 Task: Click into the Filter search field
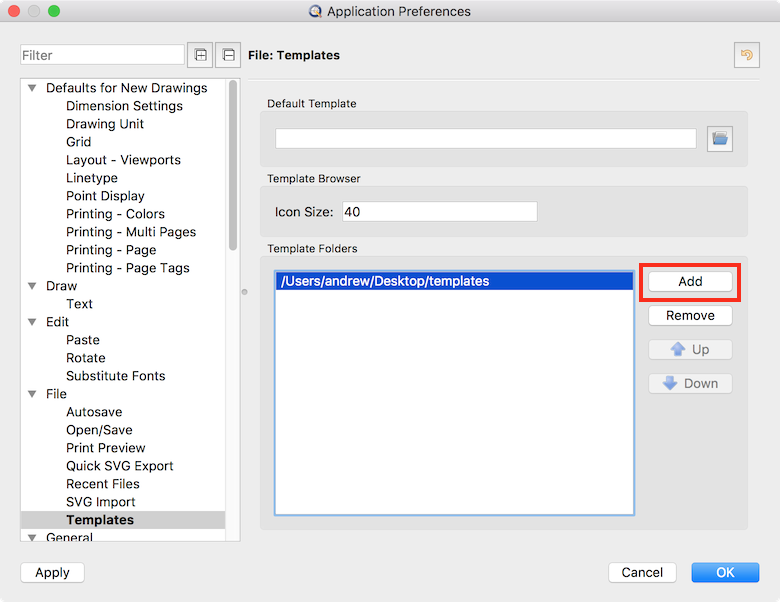pos(102,55)
